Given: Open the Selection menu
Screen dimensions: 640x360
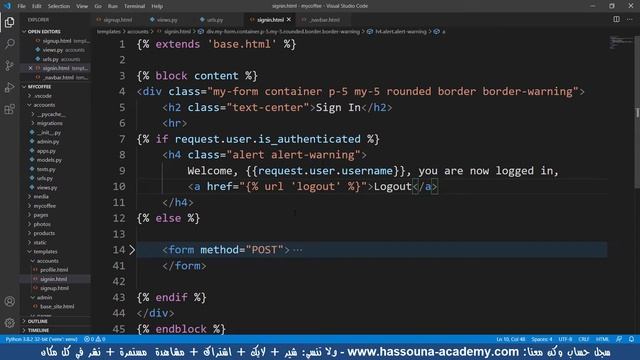Looking at the screenshot, I should (59, 6).
